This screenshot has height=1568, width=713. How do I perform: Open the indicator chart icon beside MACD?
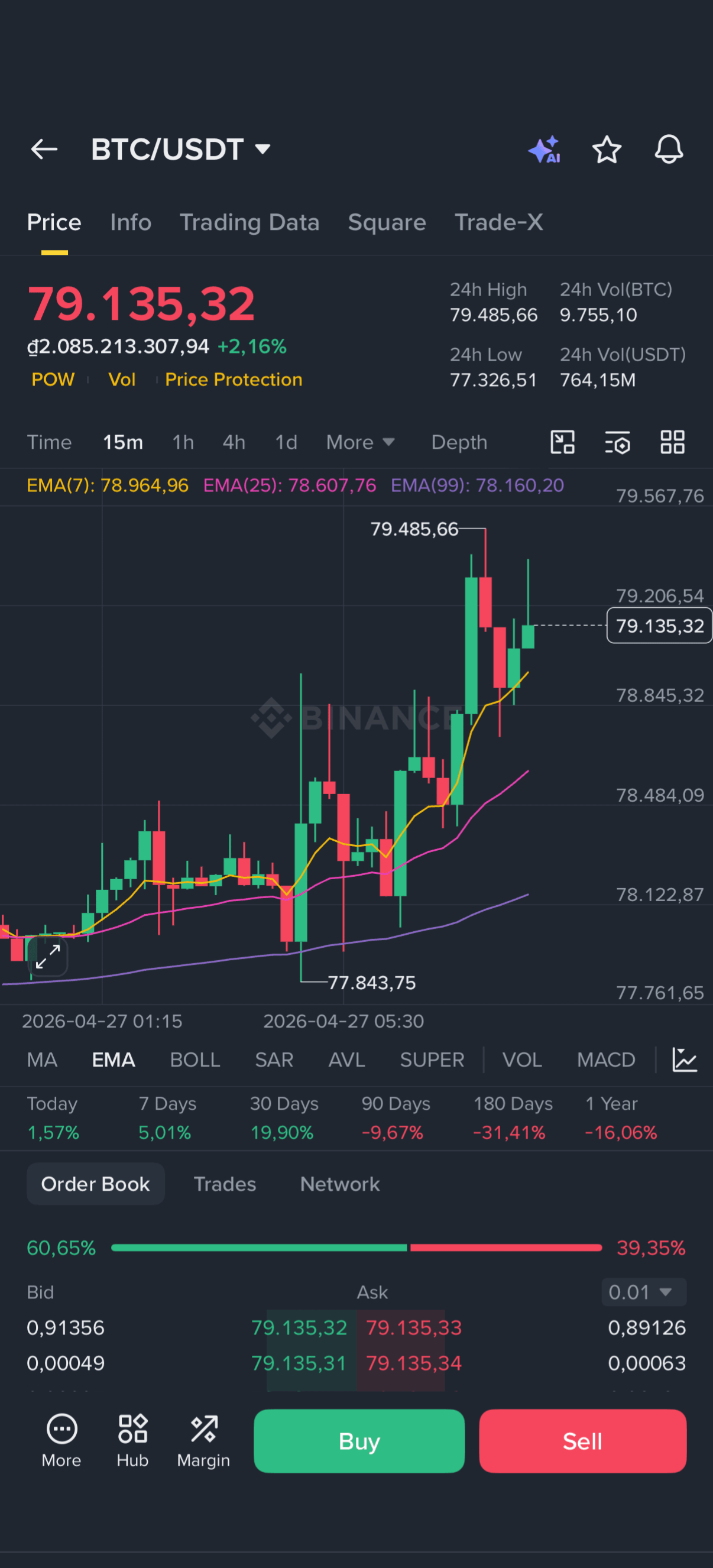685,1060
